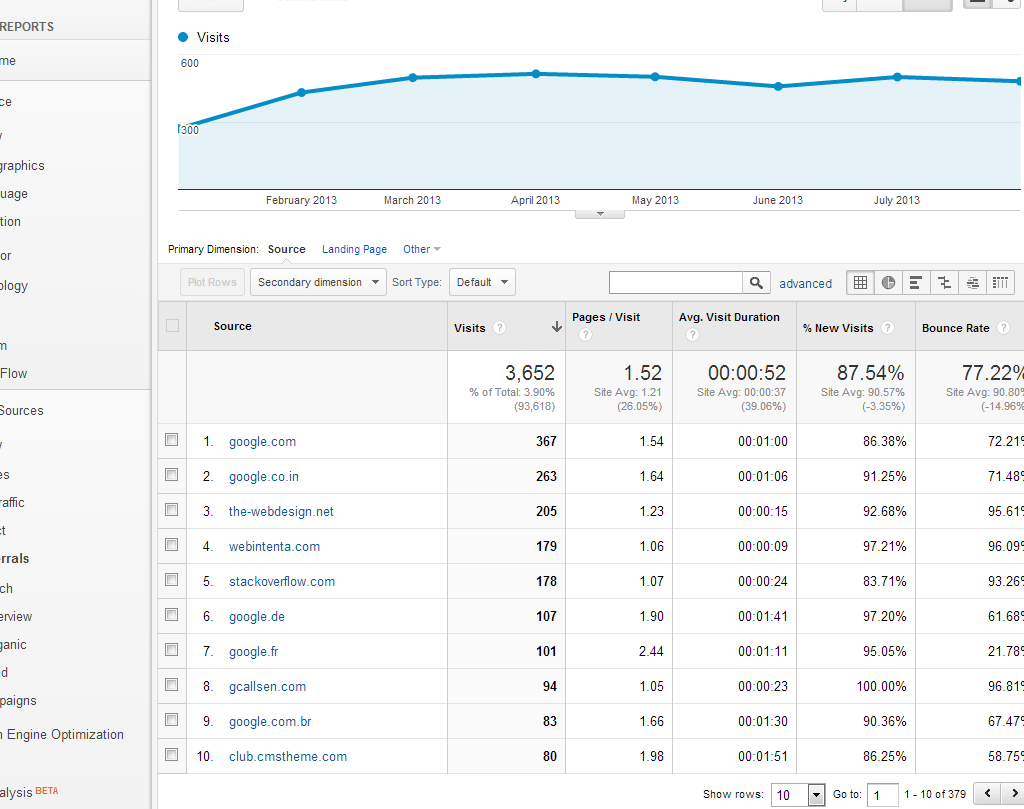This screenshot has height=809, width=1024.
Task: Switch to the pie chart percentage view
Action: (x=888, y=283)
